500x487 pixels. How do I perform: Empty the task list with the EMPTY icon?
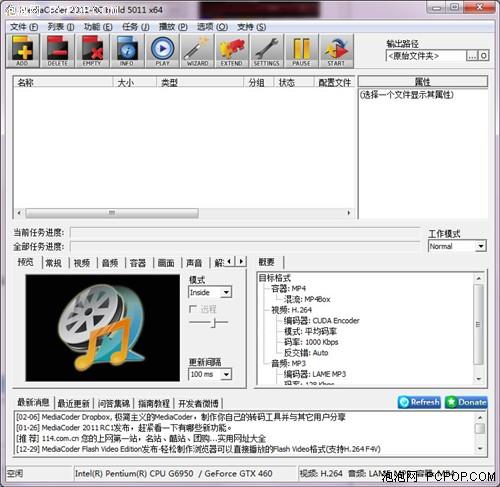tap(92, 51)
